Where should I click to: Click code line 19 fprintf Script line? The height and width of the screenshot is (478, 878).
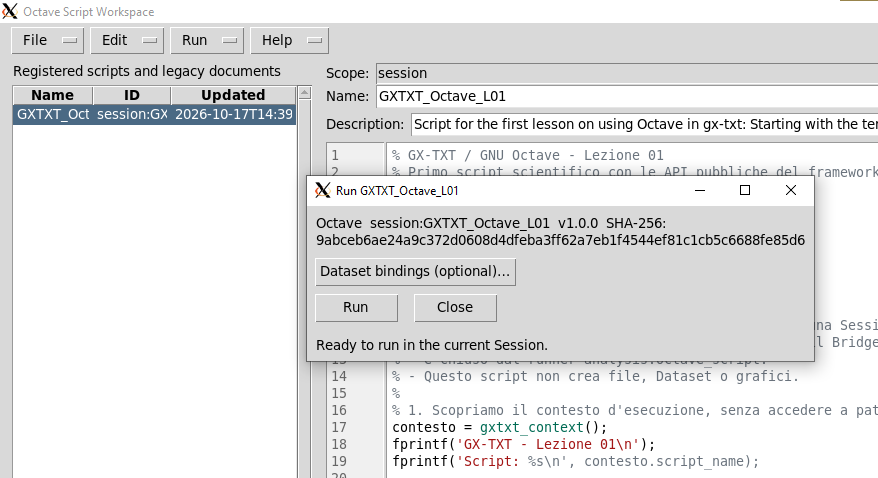click(576, 461)
